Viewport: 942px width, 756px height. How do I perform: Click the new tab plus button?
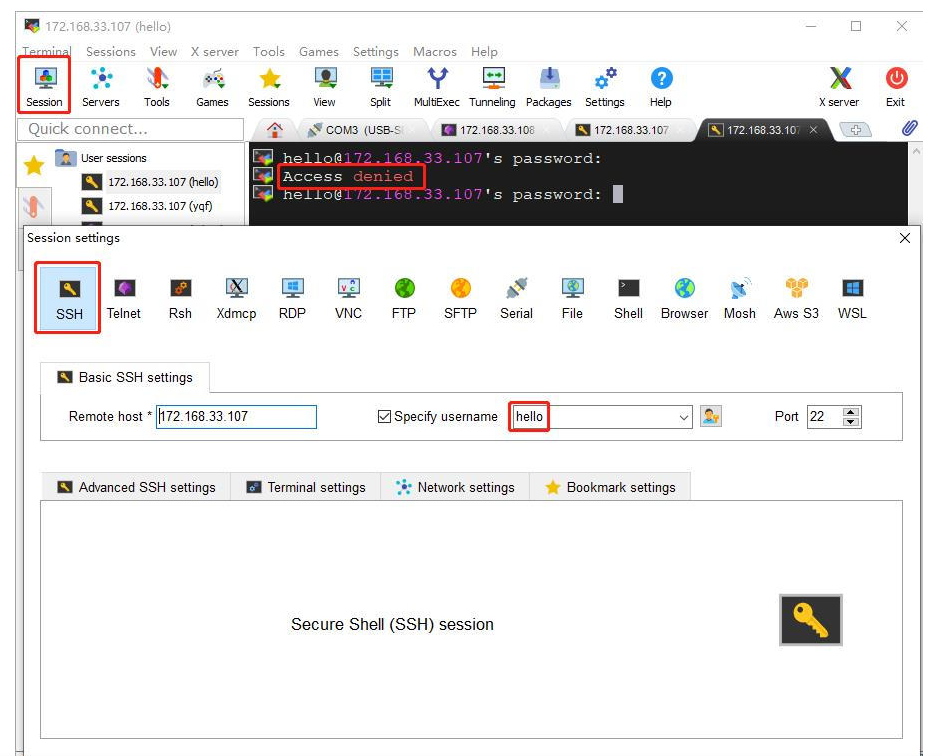tap(855, 130)
